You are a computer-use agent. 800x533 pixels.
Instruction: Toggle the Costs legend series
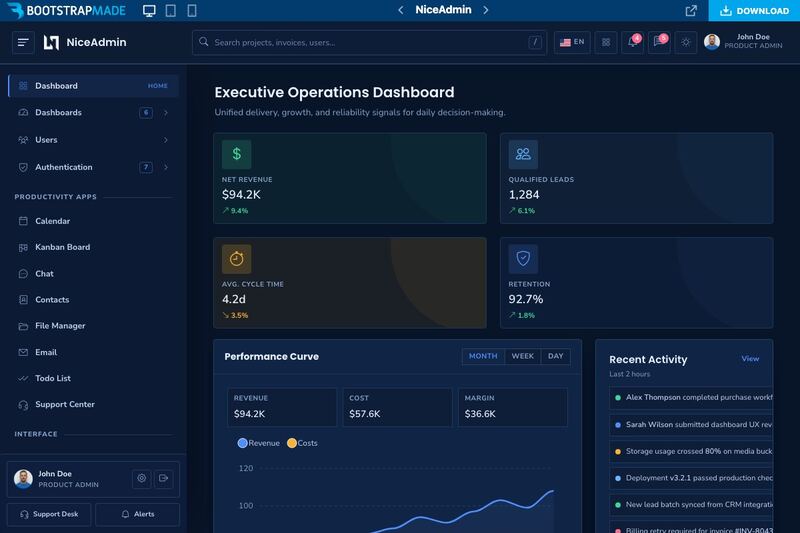(x=302, y=443)
